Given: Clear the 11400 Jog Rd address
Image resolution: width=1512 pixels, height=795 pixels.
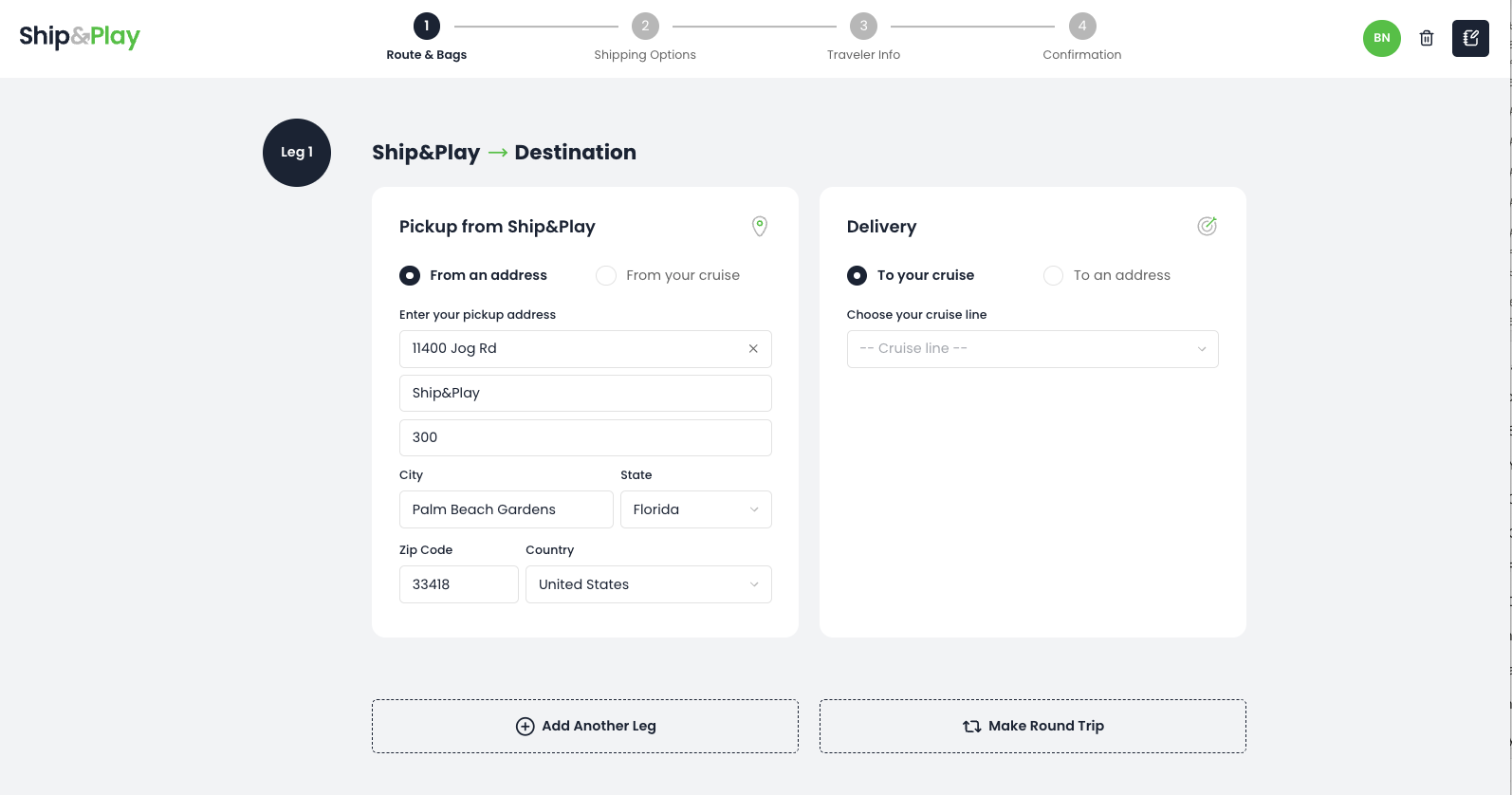Looking at the screenshot, I should 753,348.
